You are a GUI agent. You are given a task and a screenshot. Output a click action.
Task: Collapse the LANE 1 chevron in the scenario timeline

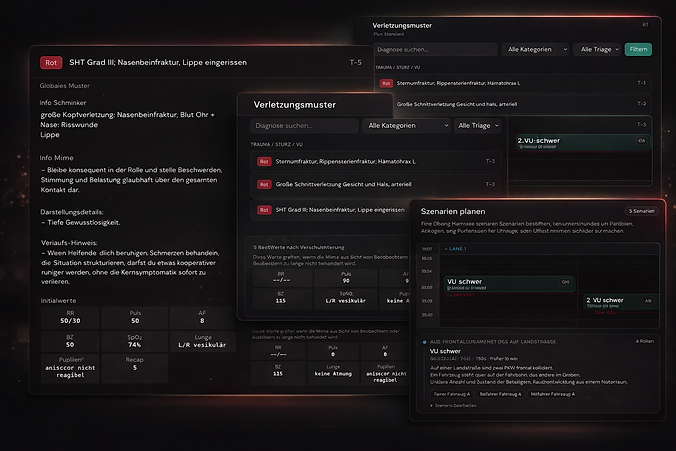[446, 249]
